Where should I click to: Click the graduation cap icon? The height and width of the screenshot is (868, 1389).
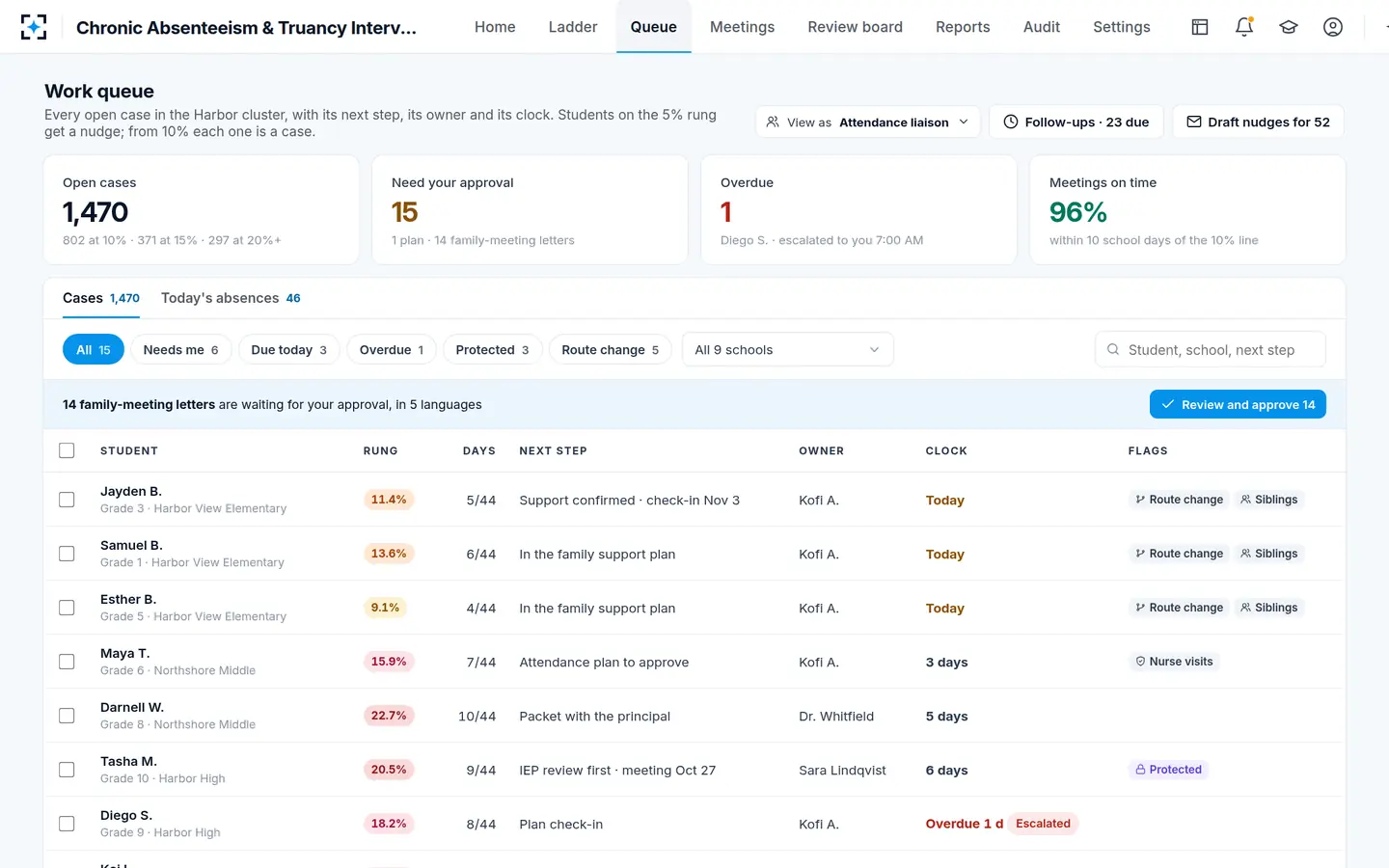click(x=1289, y=27)
